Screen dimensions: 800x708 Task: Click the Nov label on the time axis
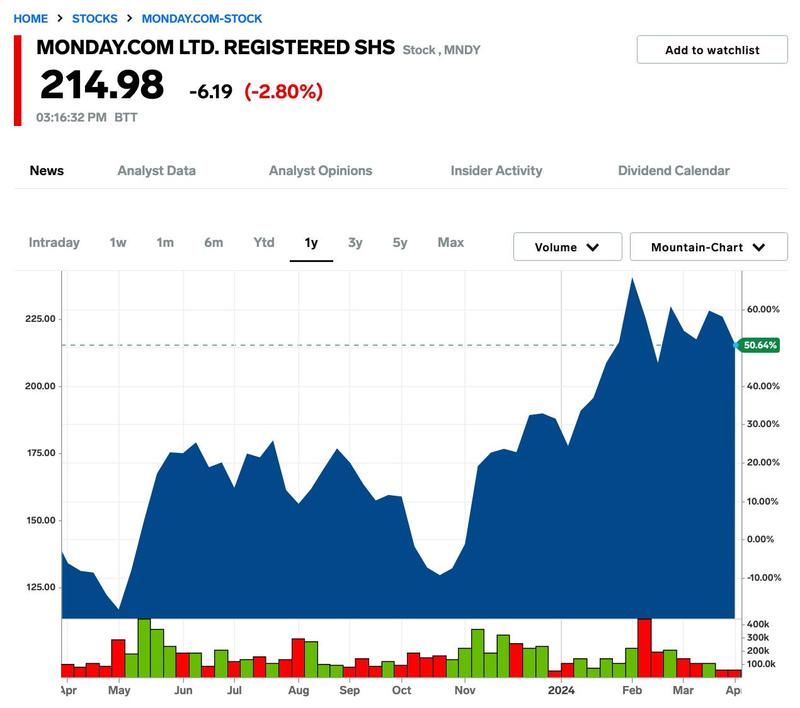(x=465, y=690)
